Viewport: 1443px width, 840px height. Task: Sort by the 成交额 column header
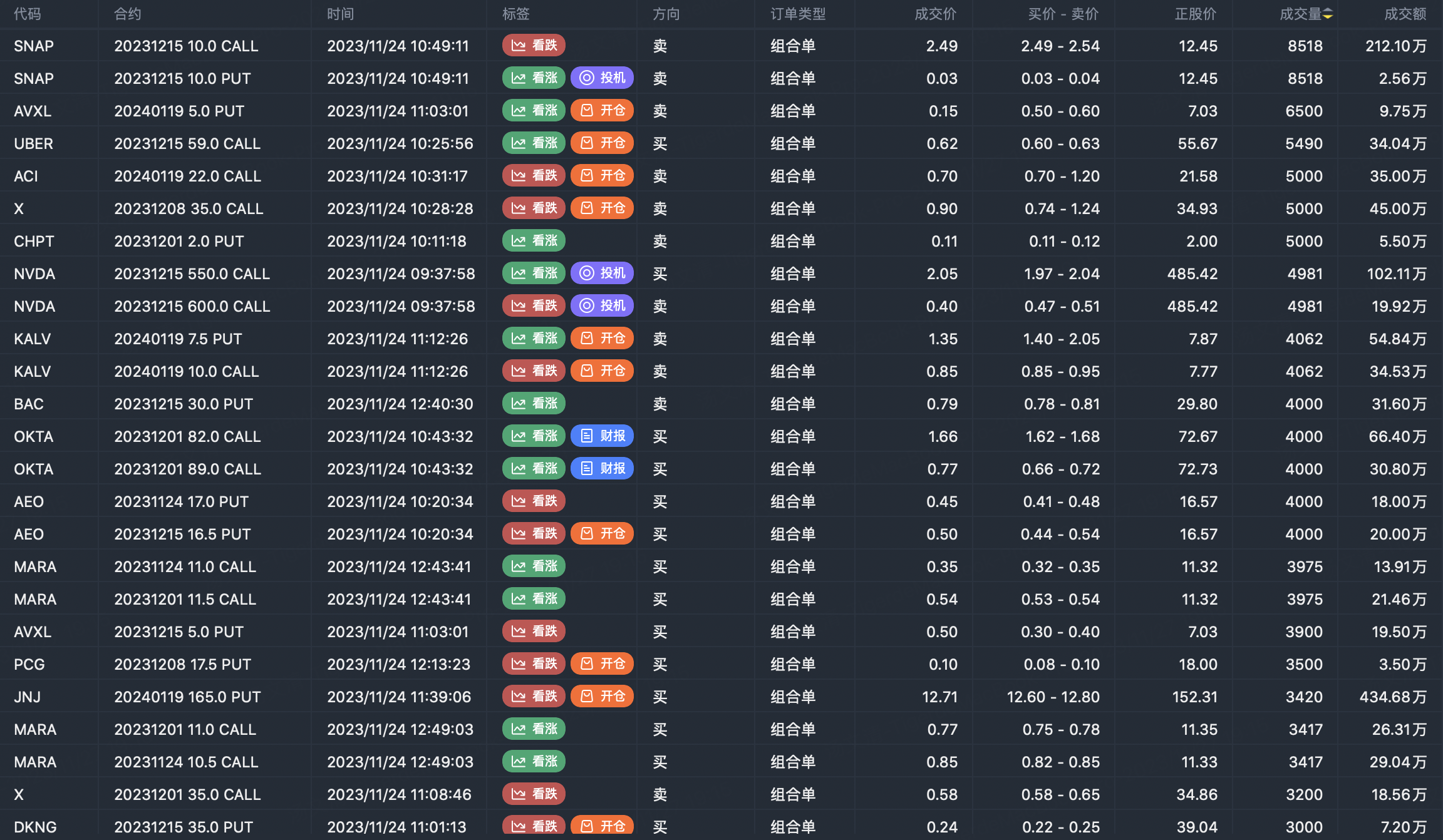tap(1405, 14)
